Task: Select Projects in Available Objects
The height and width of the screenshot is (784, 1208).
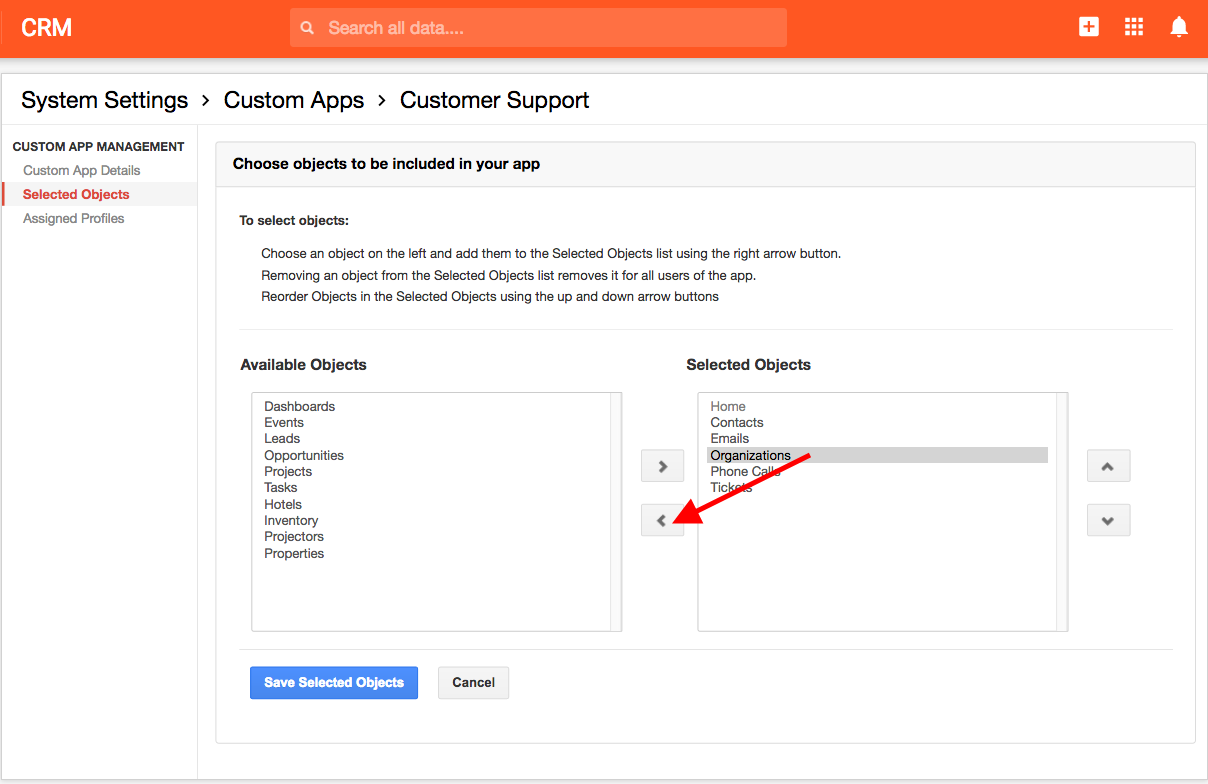Action: click(288, 471)
